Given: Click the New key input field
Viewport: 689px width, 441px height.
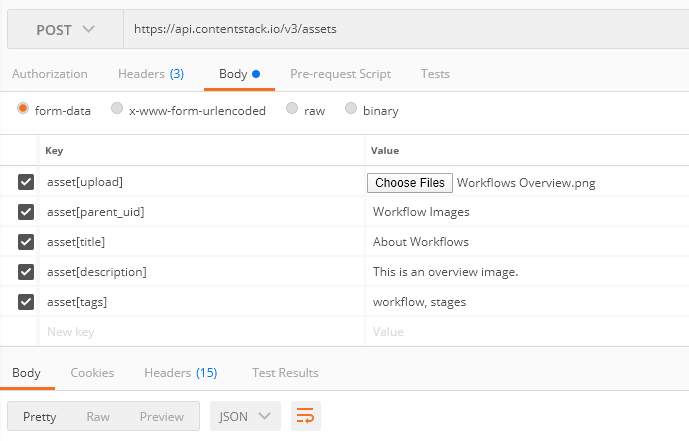Looking at the screenshot, I should tap(200, 331).
